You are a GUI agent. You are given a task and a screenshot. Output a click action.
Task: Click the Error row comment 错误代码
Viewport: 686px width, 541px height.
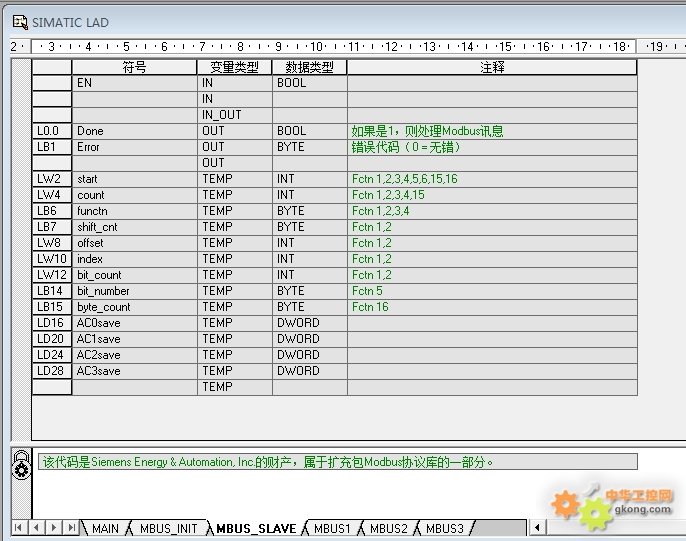(x=406, y=147)
